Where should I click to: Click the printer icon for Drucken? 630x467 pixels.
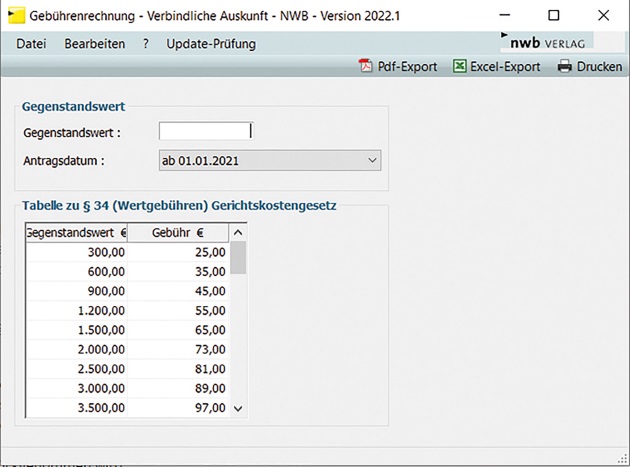click(x=565, y=67)
